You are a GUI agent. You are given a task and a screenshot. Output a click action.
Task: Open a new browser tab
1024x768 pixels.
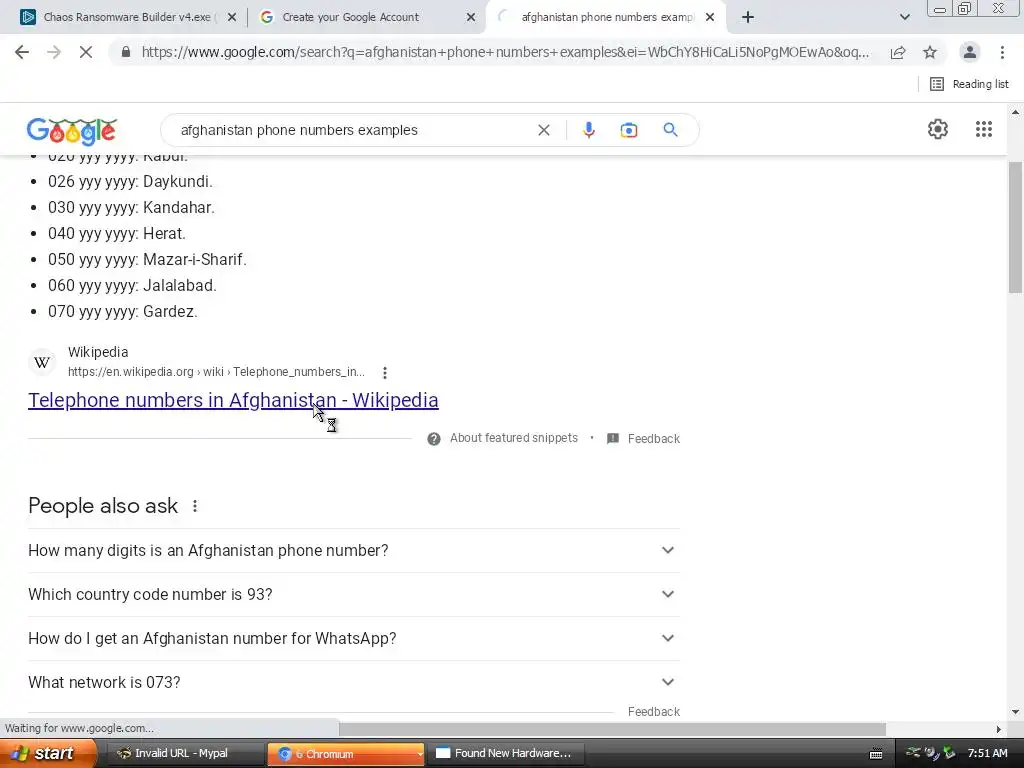point(748,17)
